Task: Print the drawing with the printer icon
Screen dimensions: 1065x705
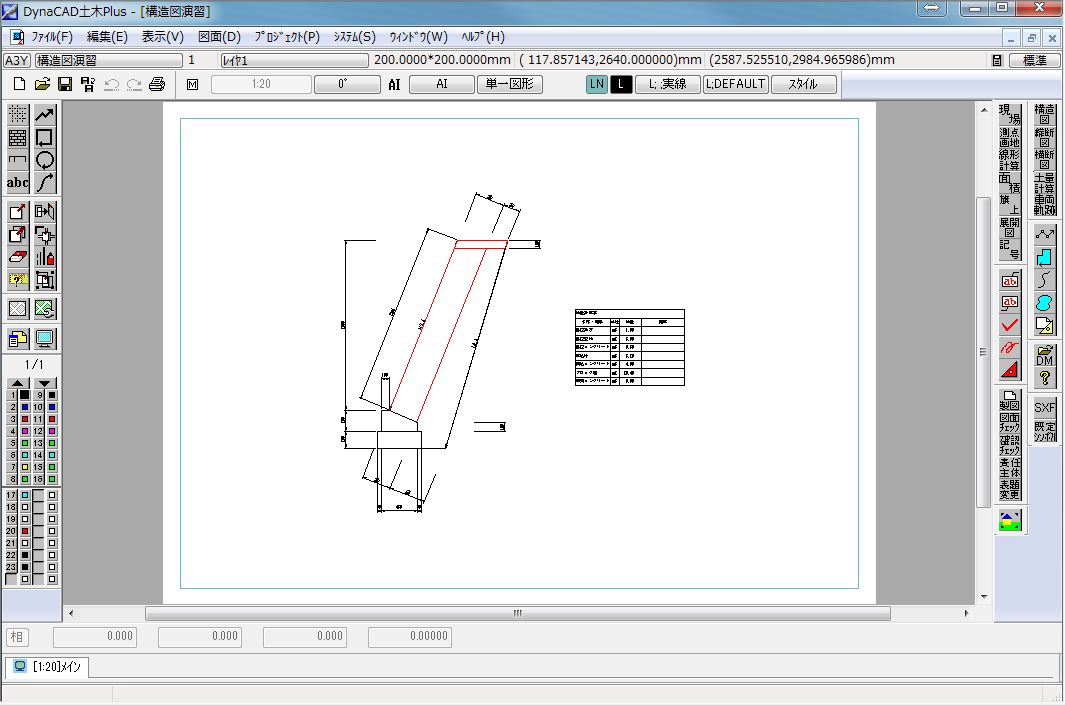Action: [157, 84]
